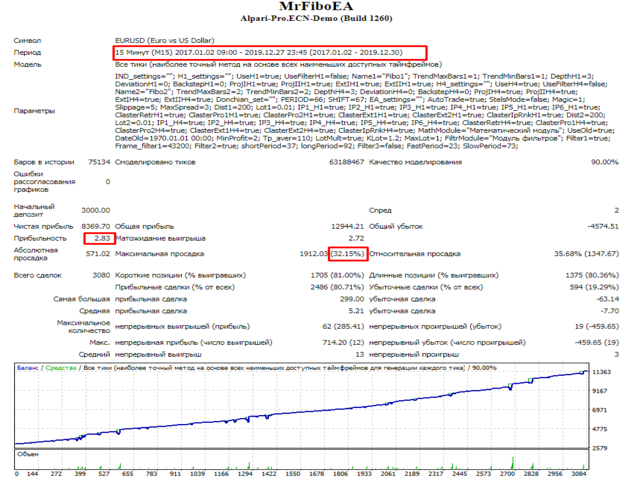Select absolute drawdown value 571.02
Screen dimensions: 640x480
98,254
